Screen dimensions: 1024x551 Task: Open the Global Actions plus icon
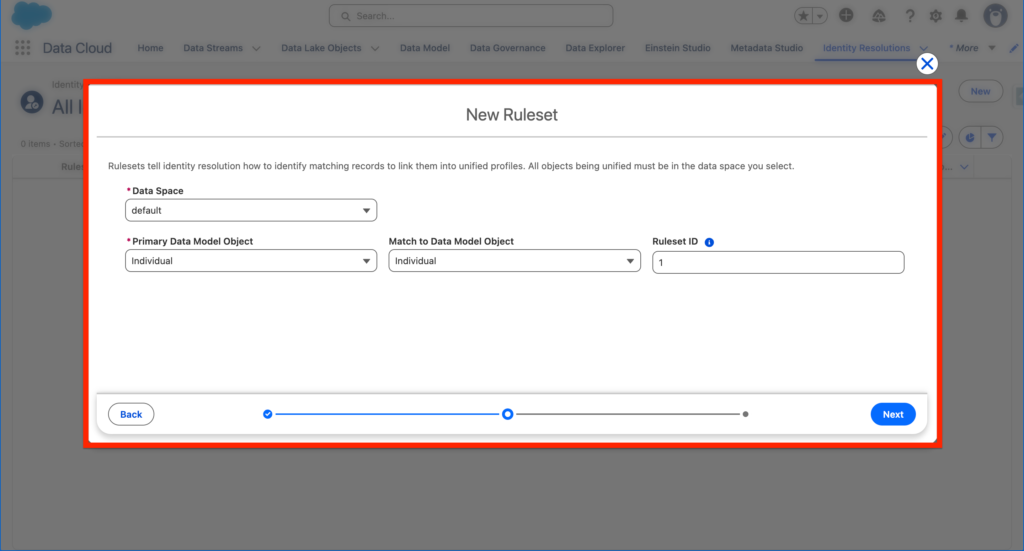(846, 16)
